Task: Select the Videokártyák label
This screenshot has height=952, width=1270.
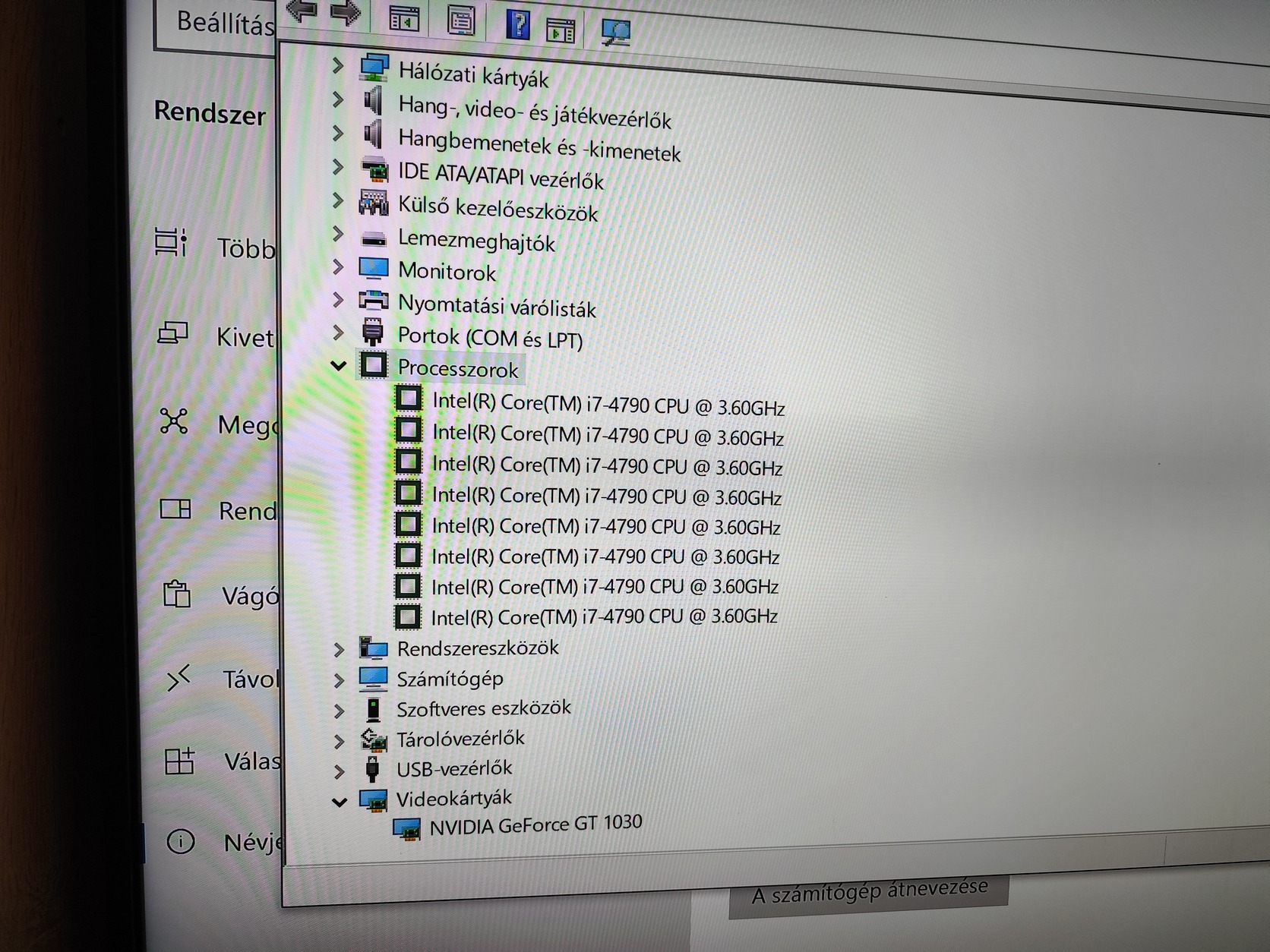Action: 454,798
